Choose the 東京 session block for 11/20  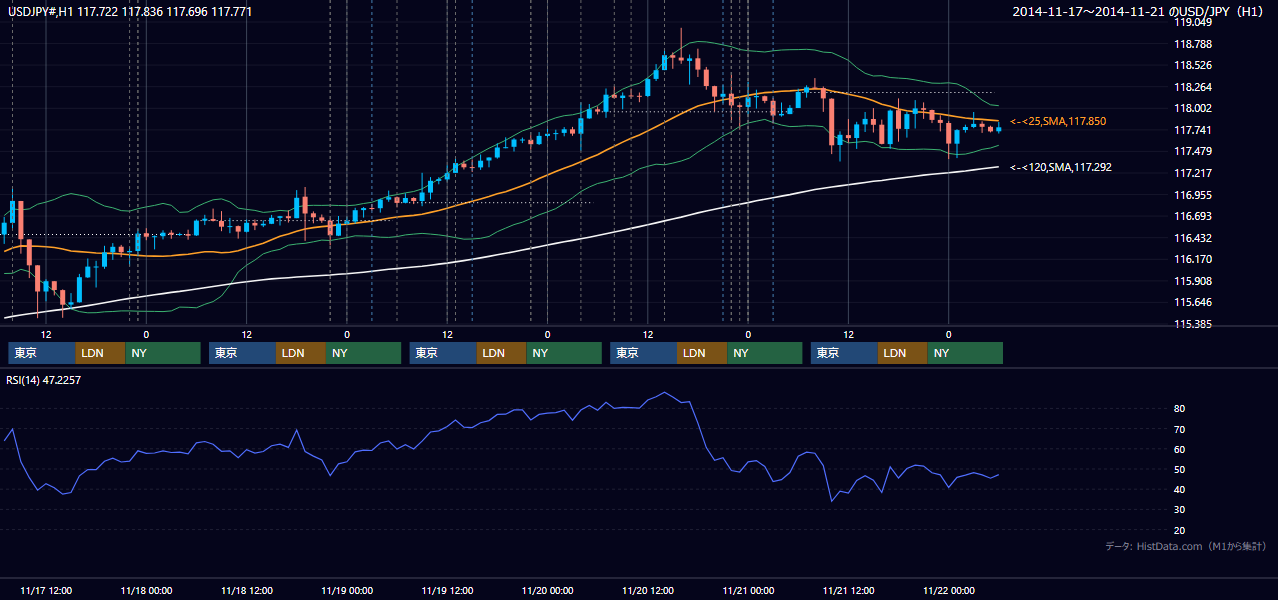click(643, 353)
